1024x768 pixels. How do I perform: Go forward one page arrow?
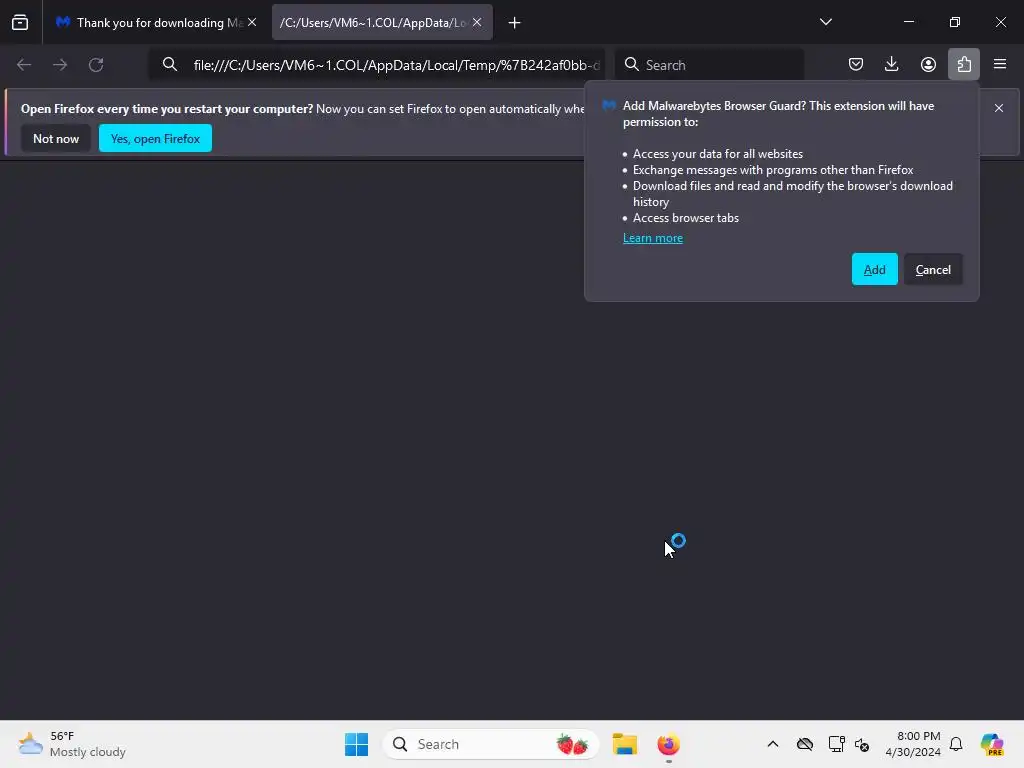point(60,65)
